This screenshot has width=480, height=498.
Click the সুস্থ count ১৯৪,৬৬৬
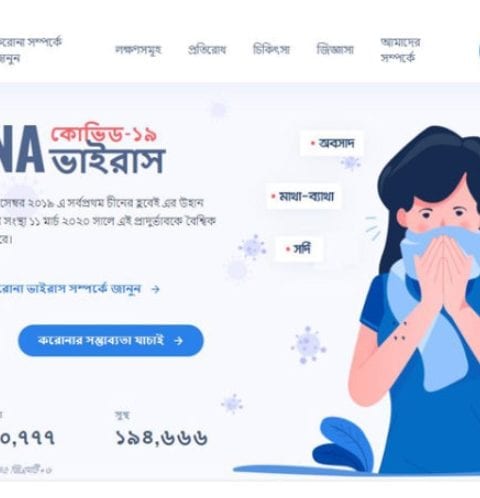[x=161, y=438]
